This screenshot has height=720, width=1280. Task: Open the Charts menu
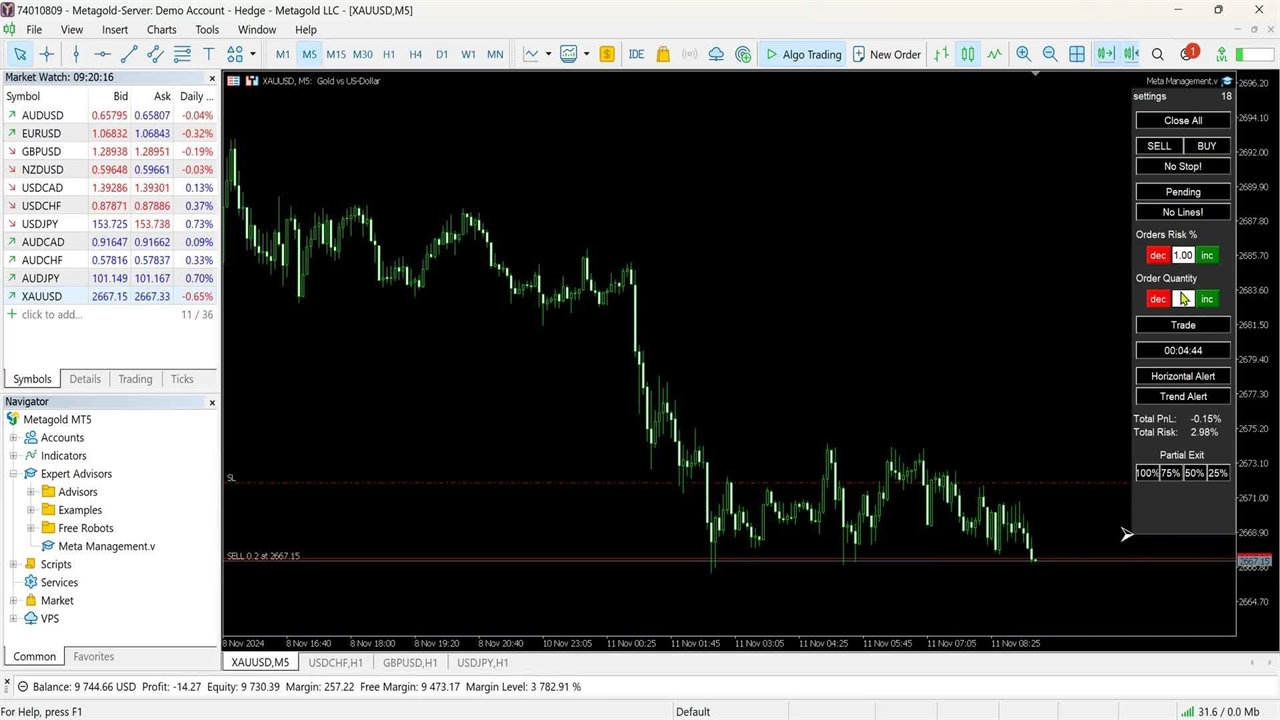[x=161, y=30]
